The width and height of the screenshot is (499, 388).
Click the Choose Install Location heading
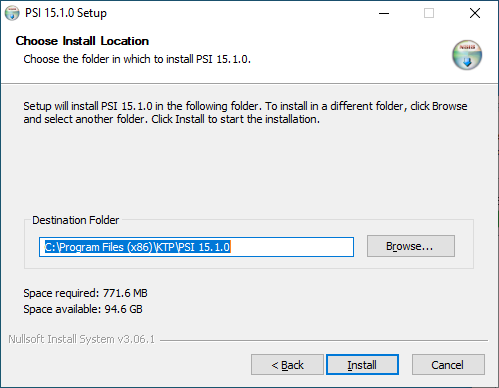82,41
